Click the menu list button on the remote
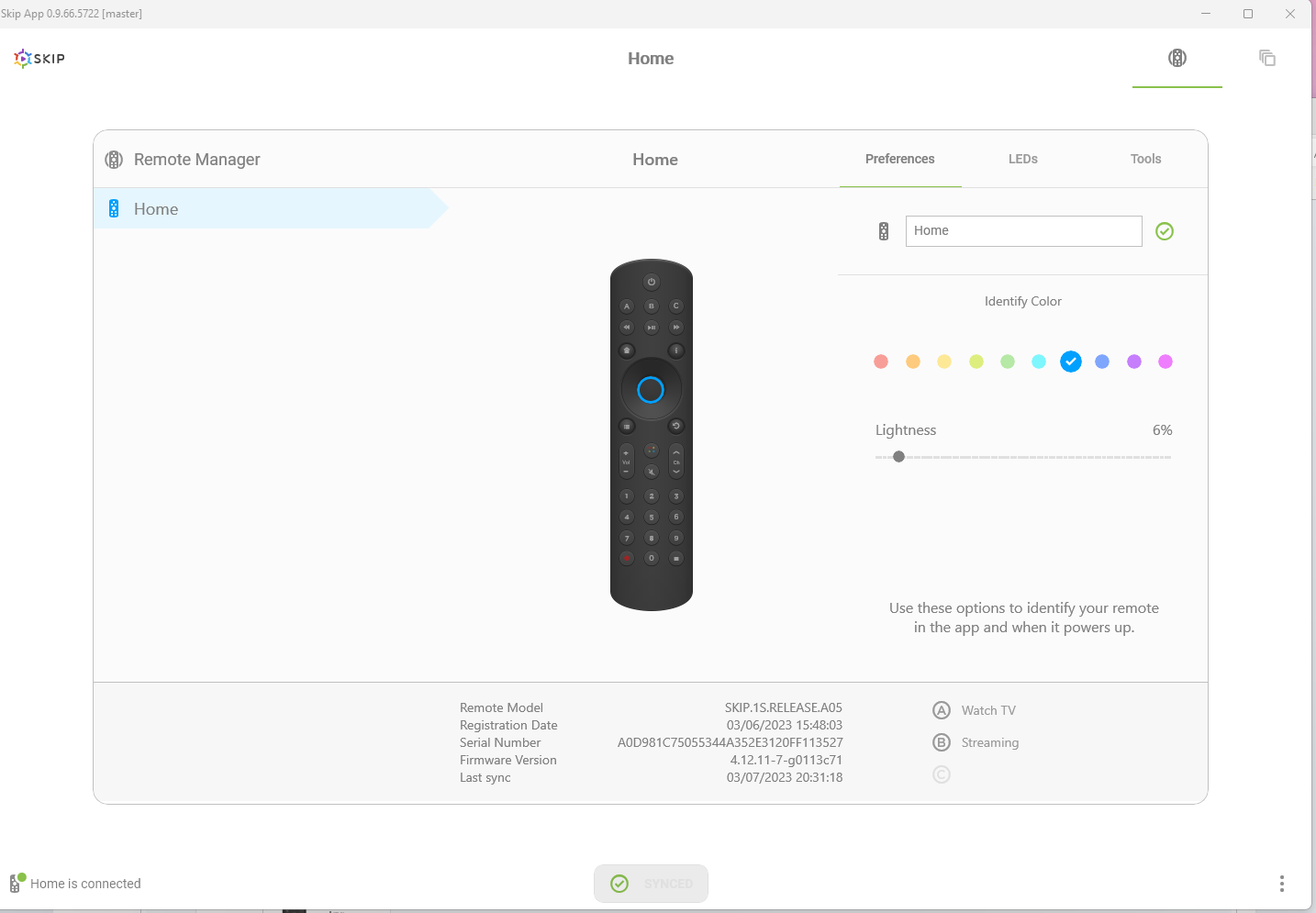The height and width of the screenshot is (913, 1316). (x=627, y=426)
